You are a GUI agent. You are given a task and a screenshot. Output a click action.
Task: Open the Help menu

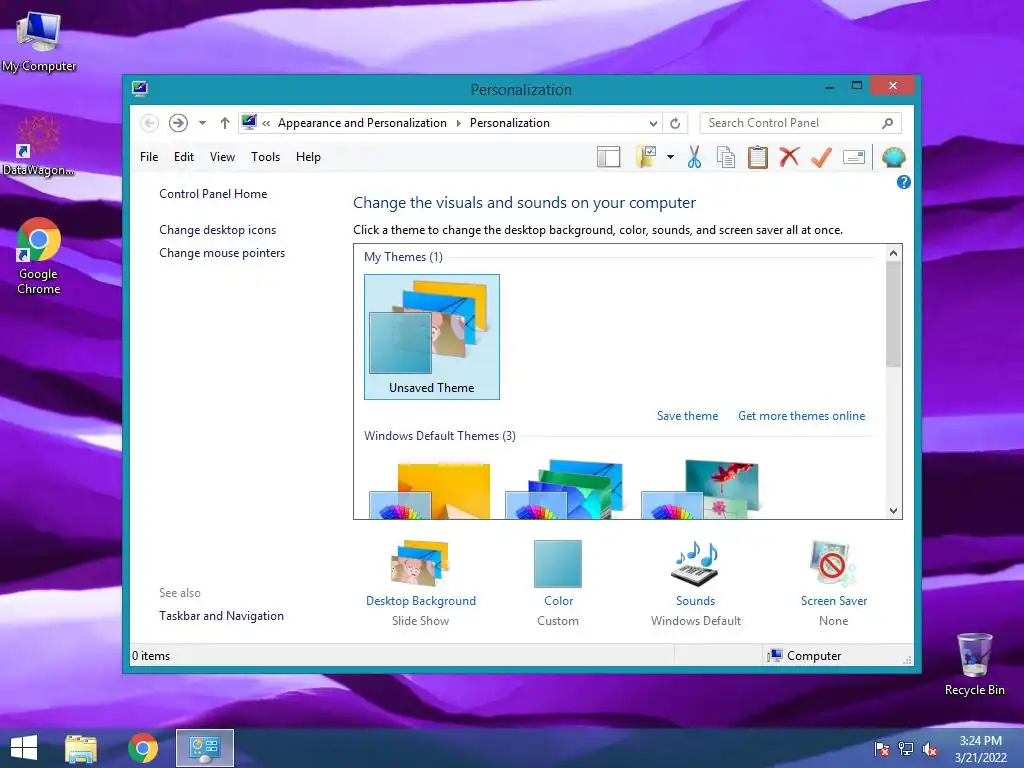(308, 157)
